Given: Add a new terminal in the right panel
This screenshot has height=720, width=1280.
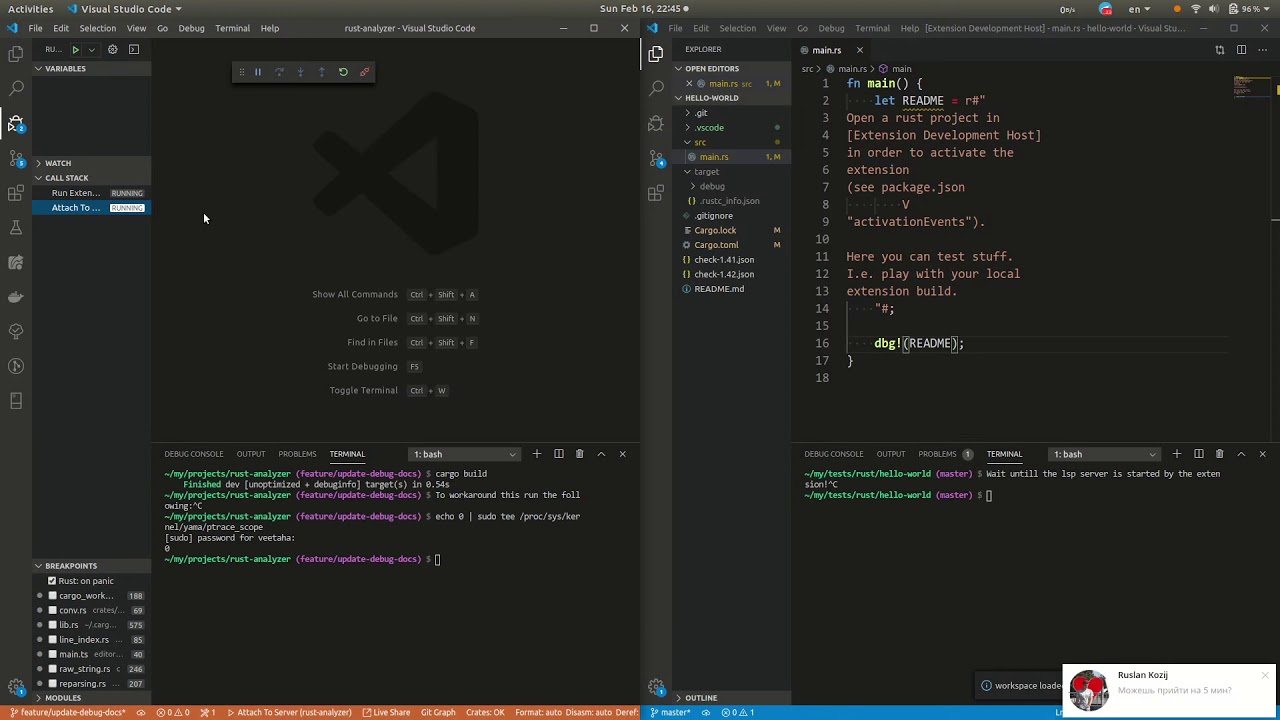Looking at the screenshot, I should pos(1177,454).
